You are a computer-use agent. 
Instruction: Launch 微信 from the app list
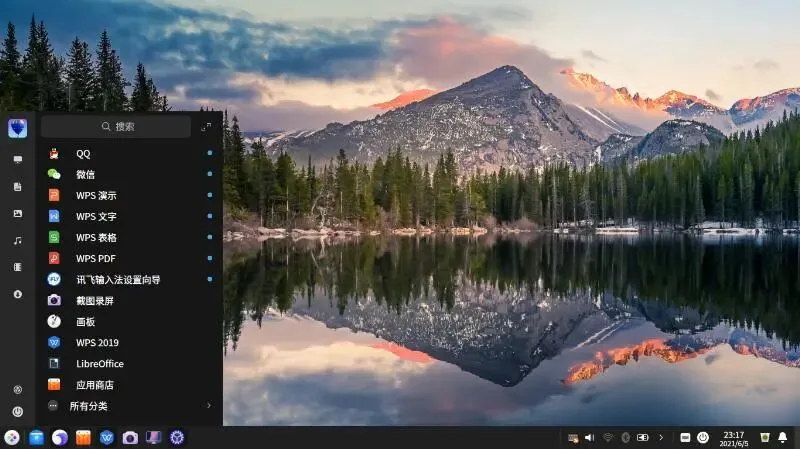tap(130, 174)
